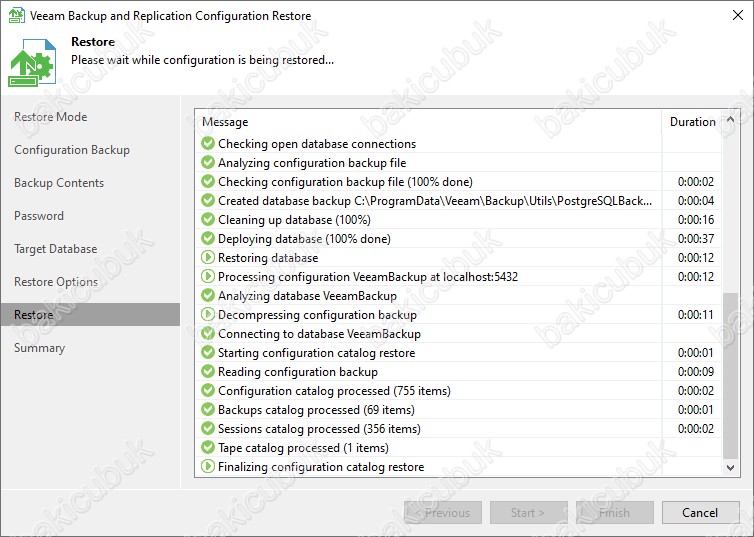This screenshot has width=754, height=537.
Task: Click the large Restore wizard header icon
Action: click(32, 62)
